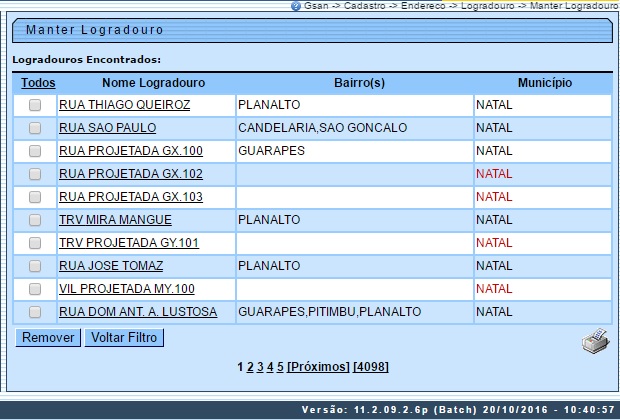
Task: Jump to last page 4098
Action: (368, 367)
